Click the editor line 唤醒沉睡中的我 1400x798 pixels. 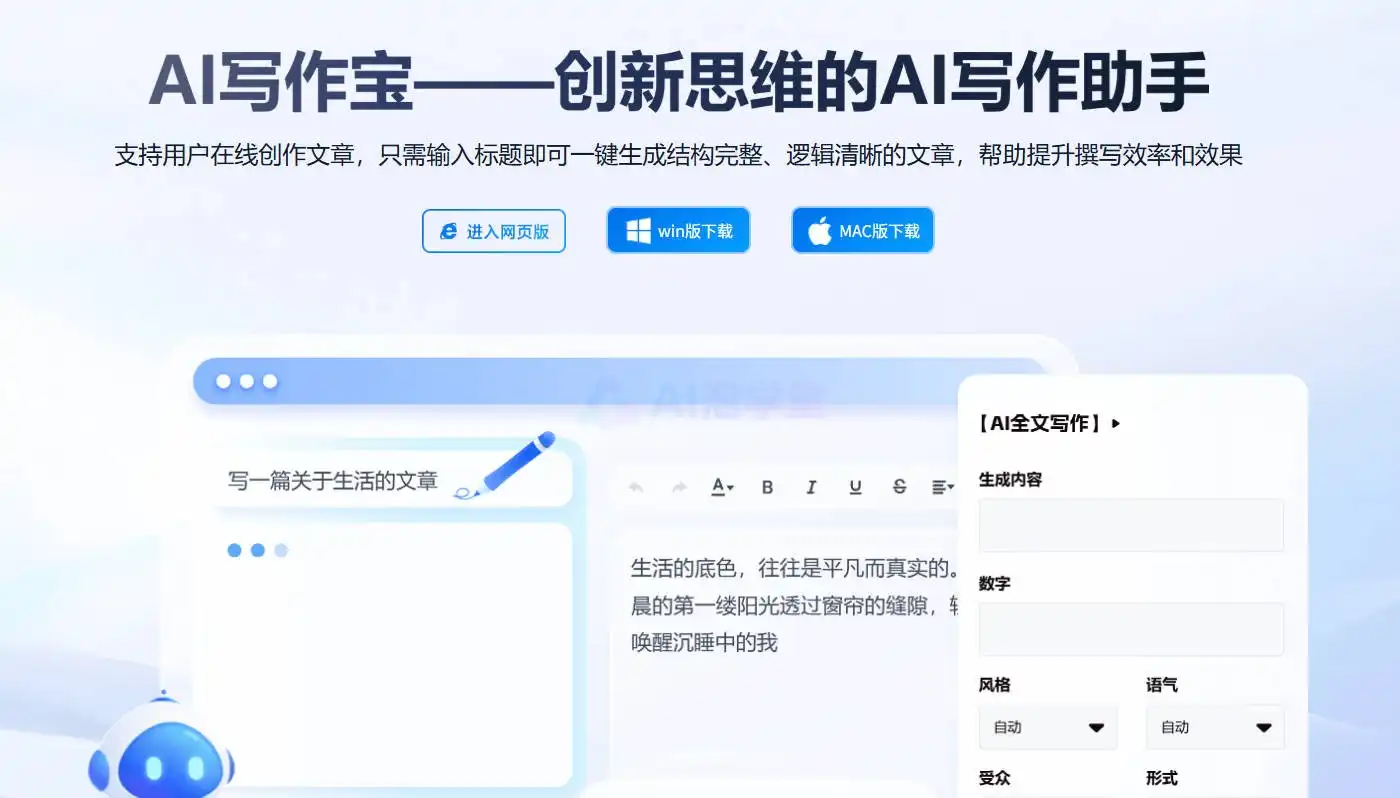click(704, 642)
